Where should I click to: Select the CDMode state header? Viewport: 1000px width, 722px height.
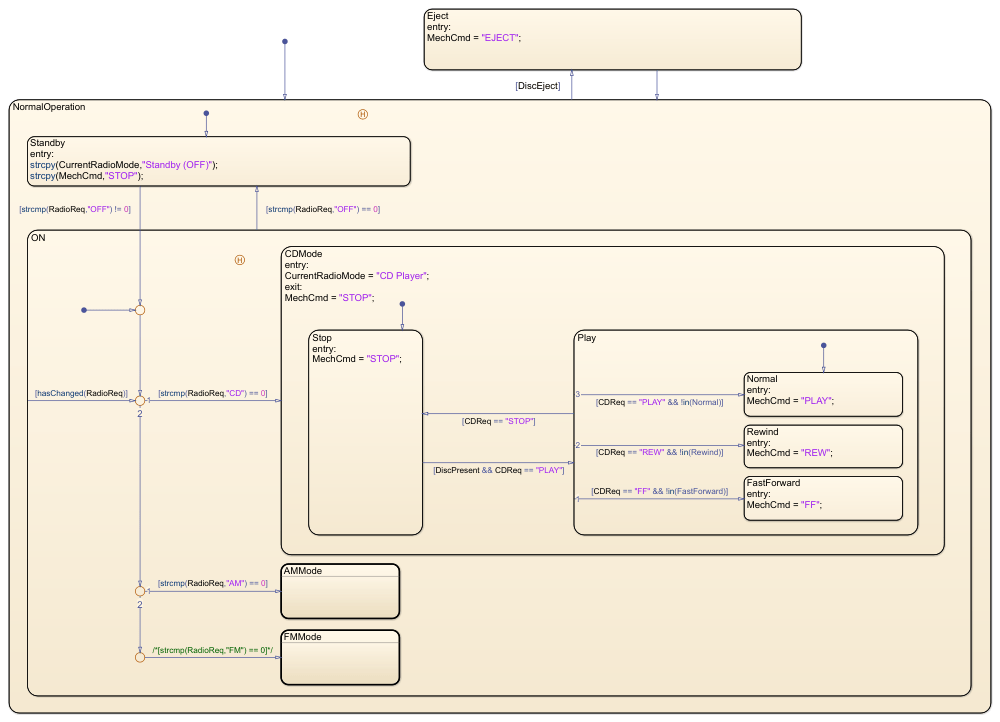[300, 253]
